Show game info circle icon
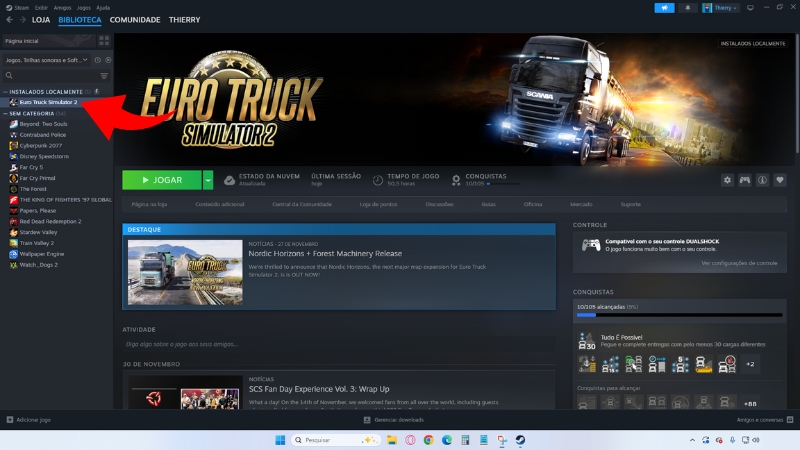 pyautogui.click(x=762, y=180)
